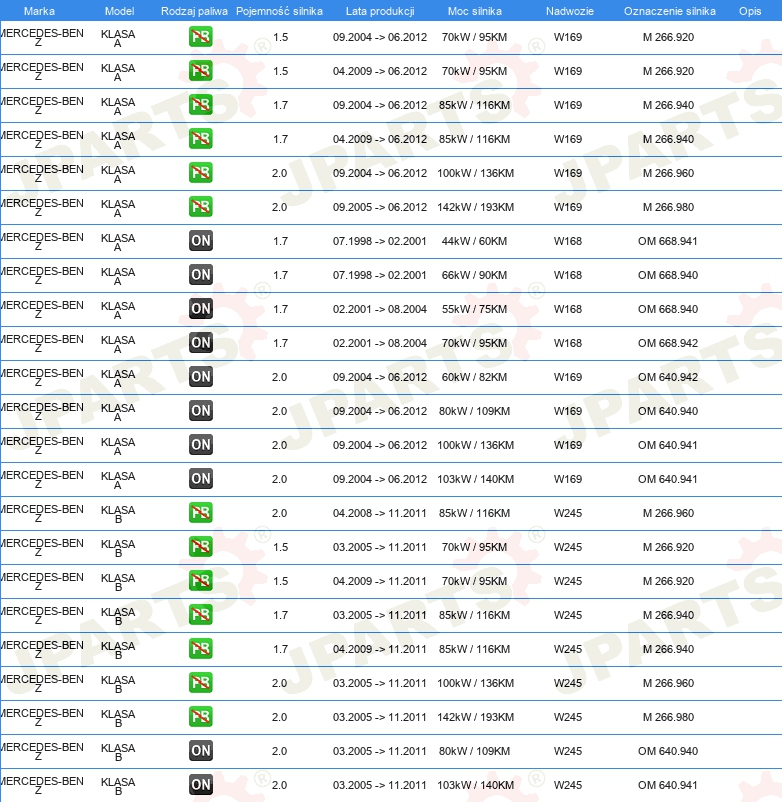Click petrol icon for Klasa A 1.7 from 04.2009
This screenshot has height=802, width=782.
pyautogui.click(x=200, y=139)
